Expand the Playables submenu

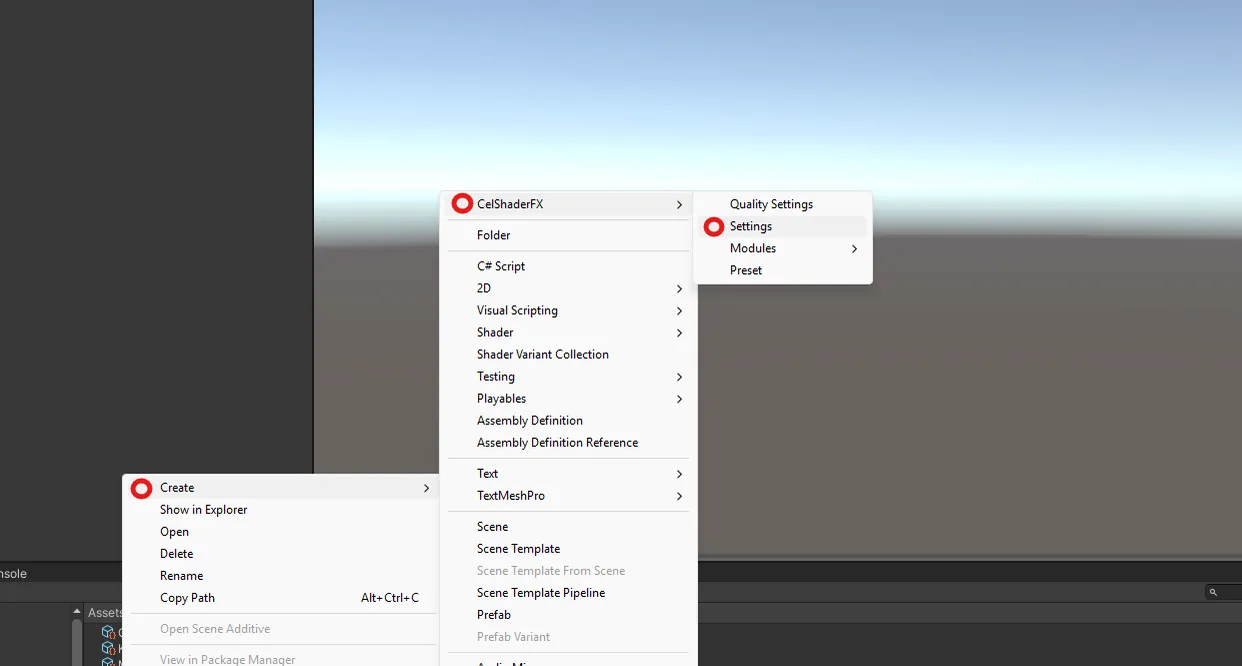point(567,398)
